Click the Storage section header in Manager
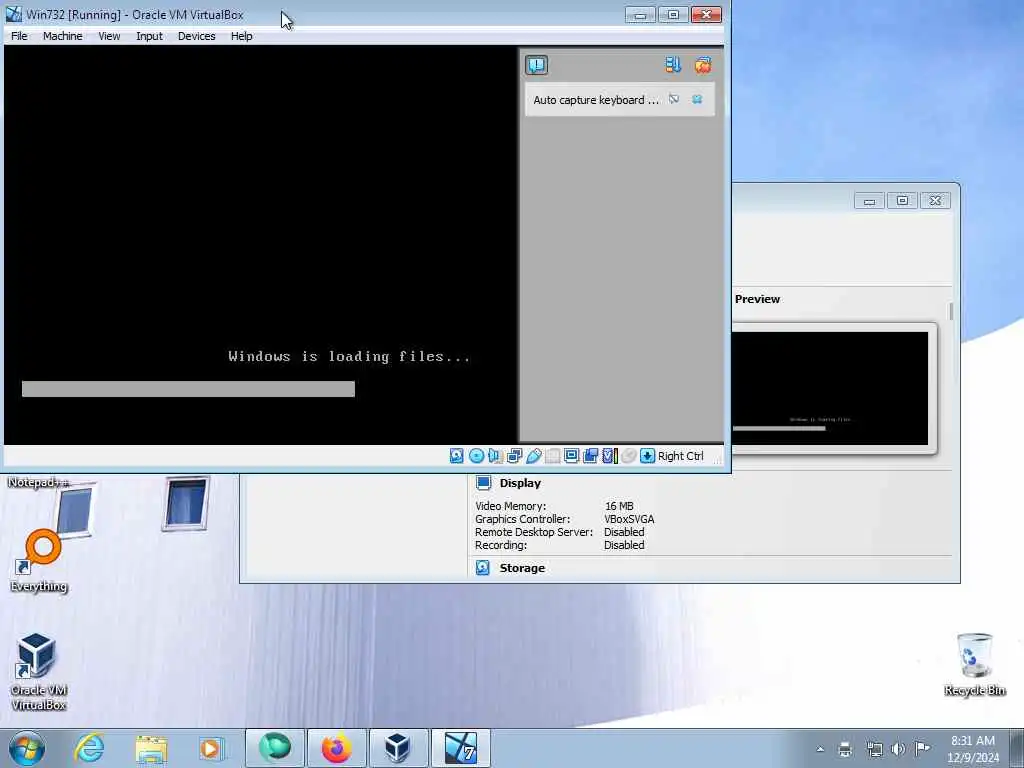This screenshot has width=1024, height=768. click(522, 568)
